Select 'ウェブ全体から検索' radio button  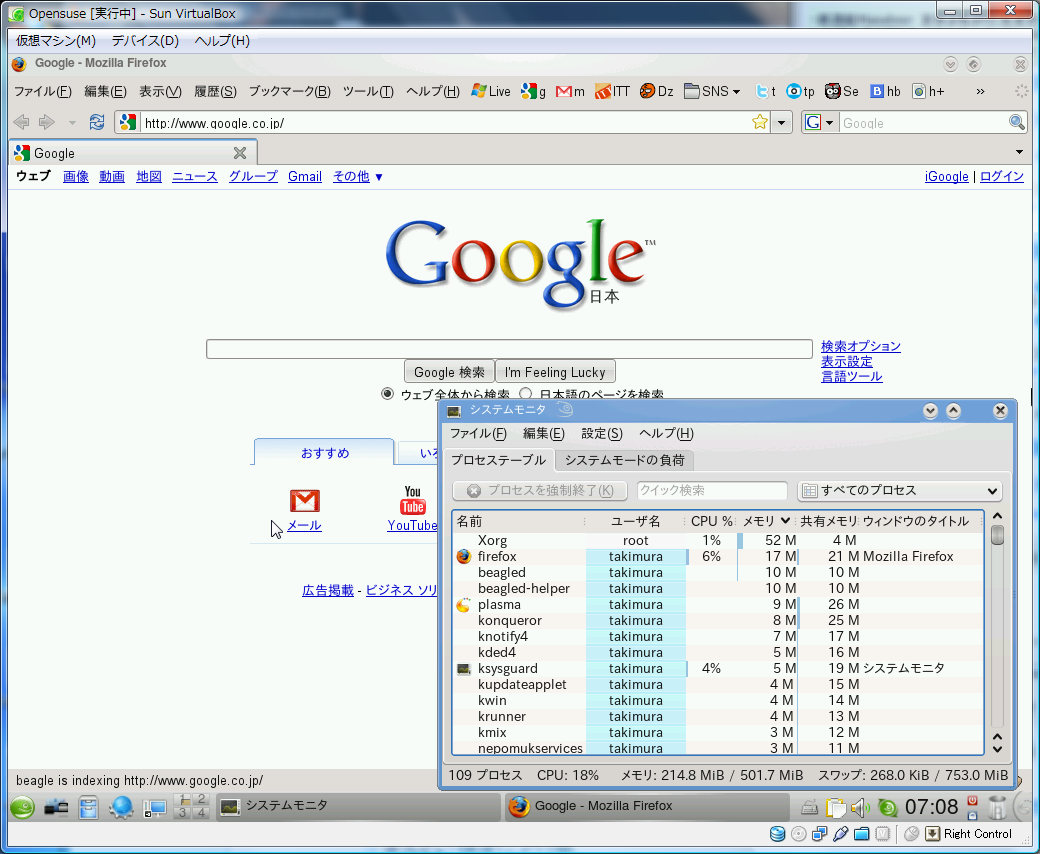point(387,394)
